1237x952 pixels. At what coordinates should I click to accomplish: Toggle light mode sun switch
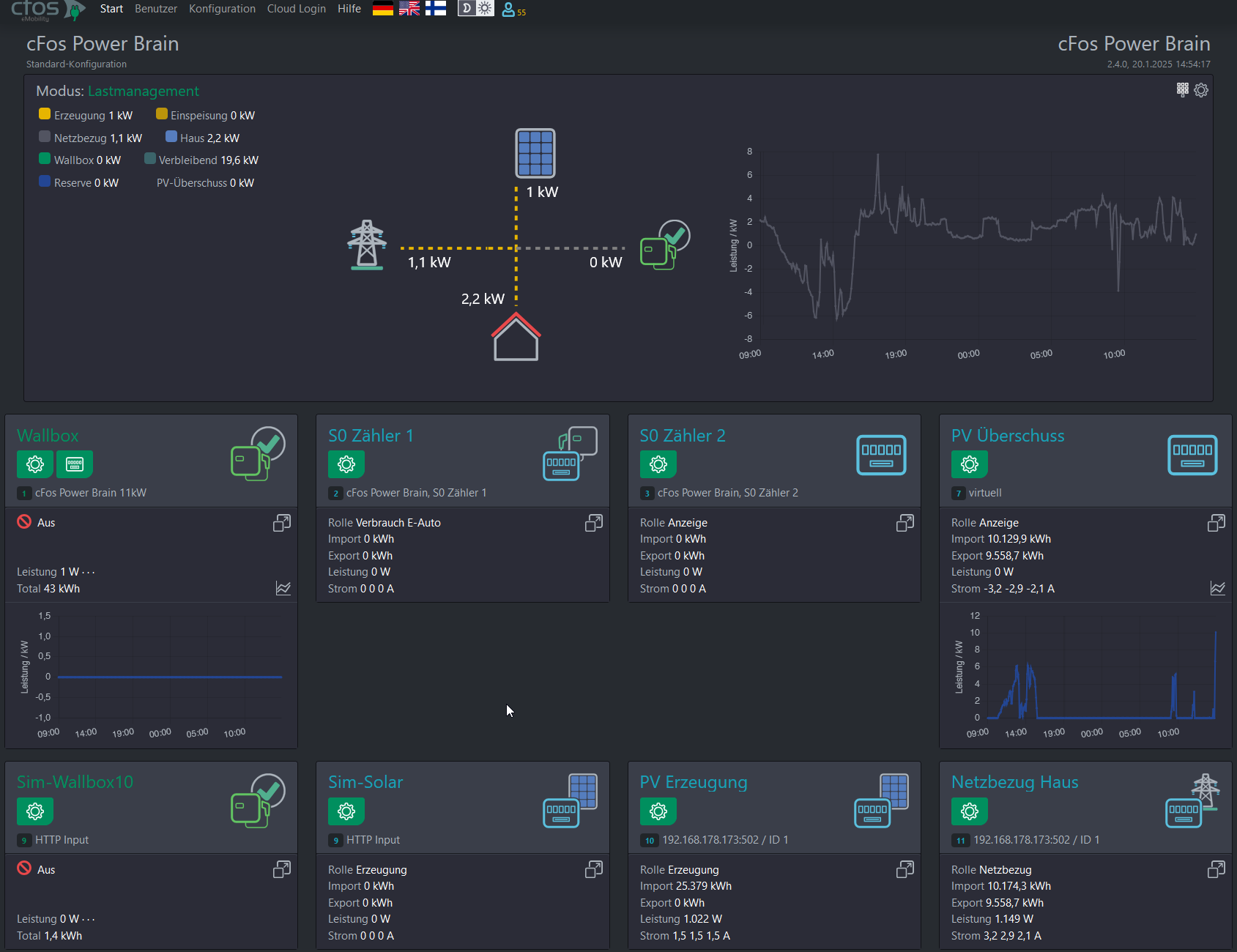pos(485,9)
